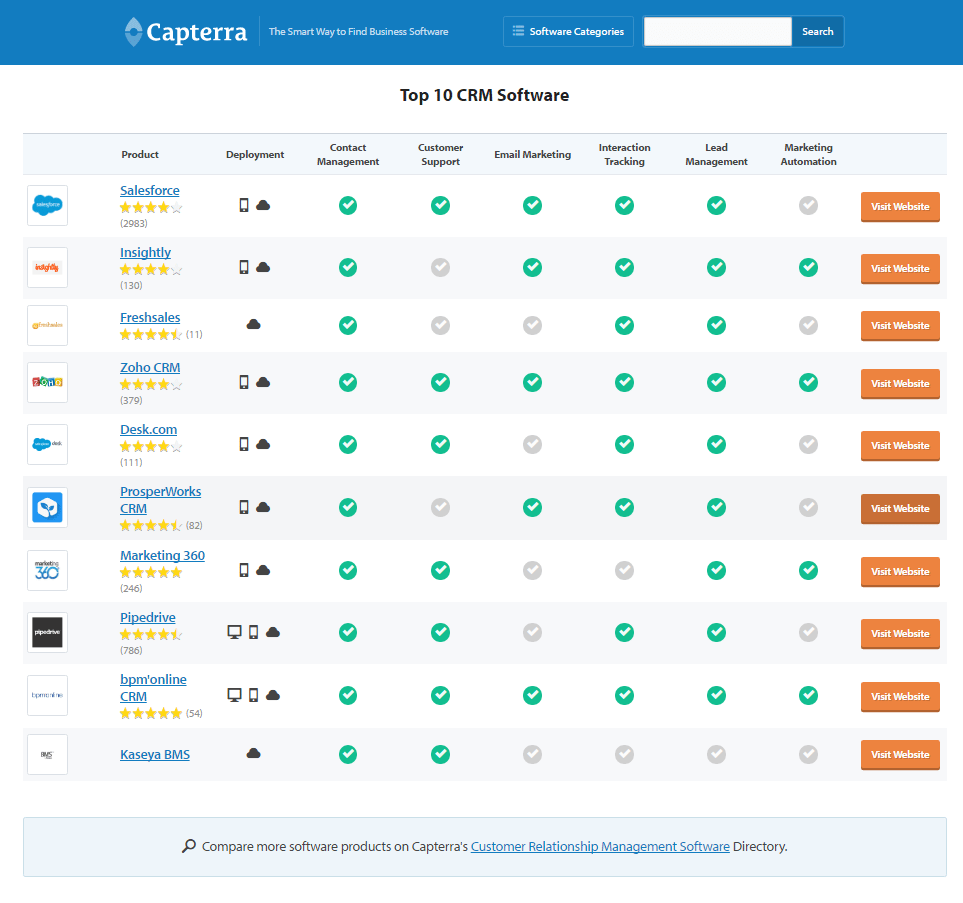Screen dimensions: 963x903
Task: Visit Website for Freshsales
Action: (900, 326)
